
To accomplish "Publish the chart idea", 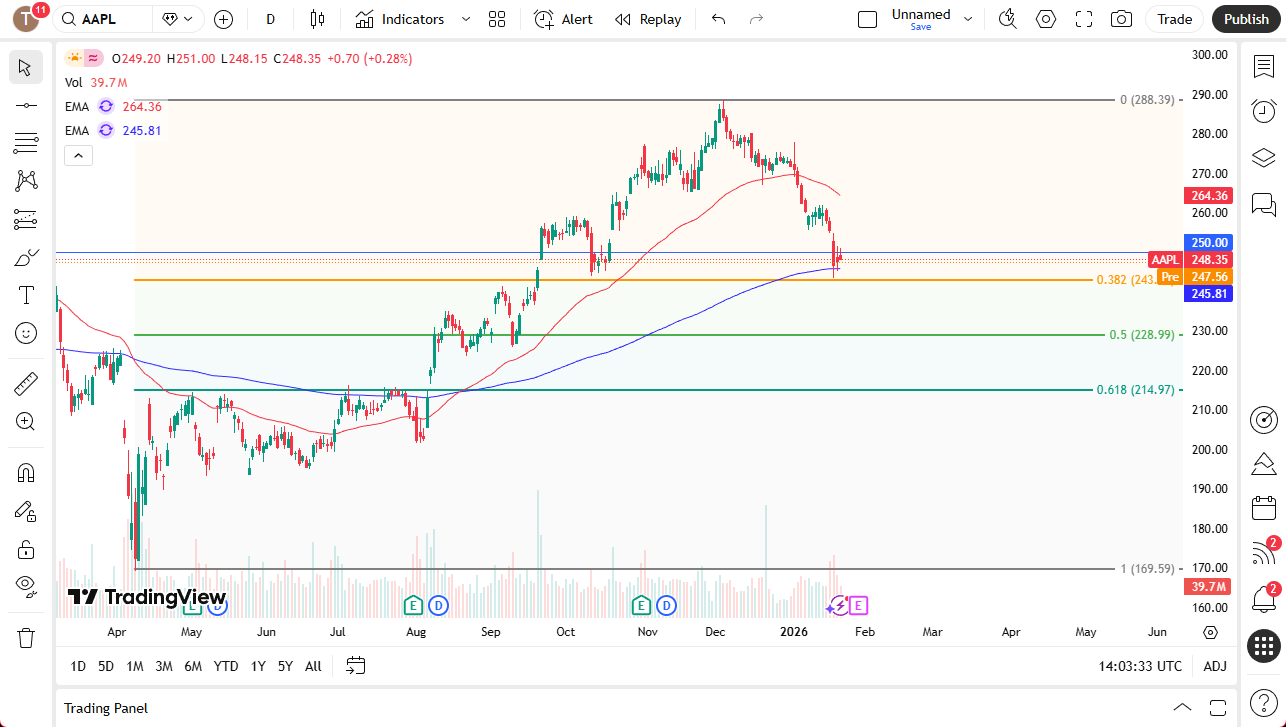I will [1246, 19].
